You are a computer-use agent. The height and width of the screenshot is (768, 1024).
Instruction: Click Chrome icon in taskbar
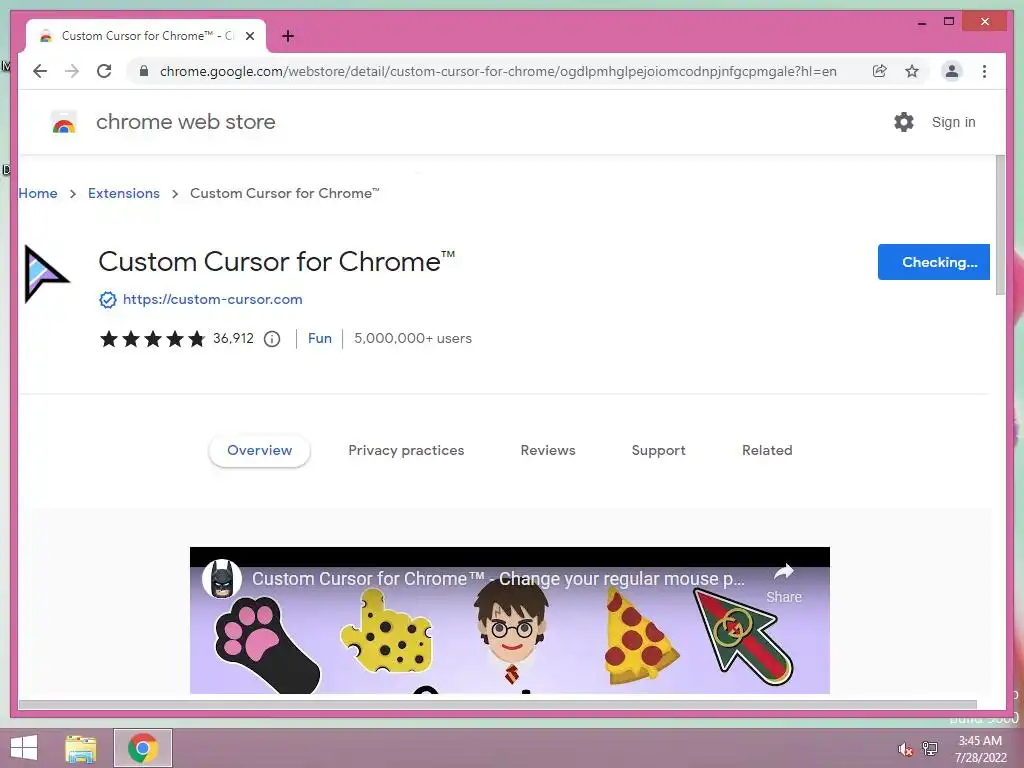[142, 748]
